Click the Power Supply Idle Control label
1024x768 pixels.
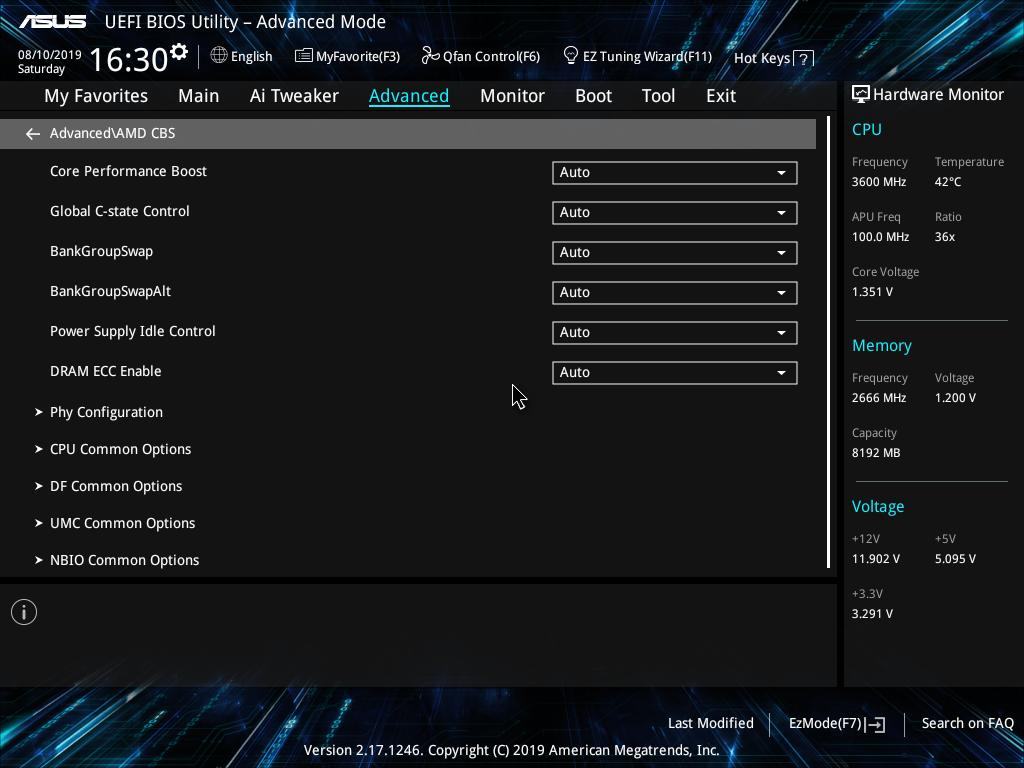click(133, 331)
